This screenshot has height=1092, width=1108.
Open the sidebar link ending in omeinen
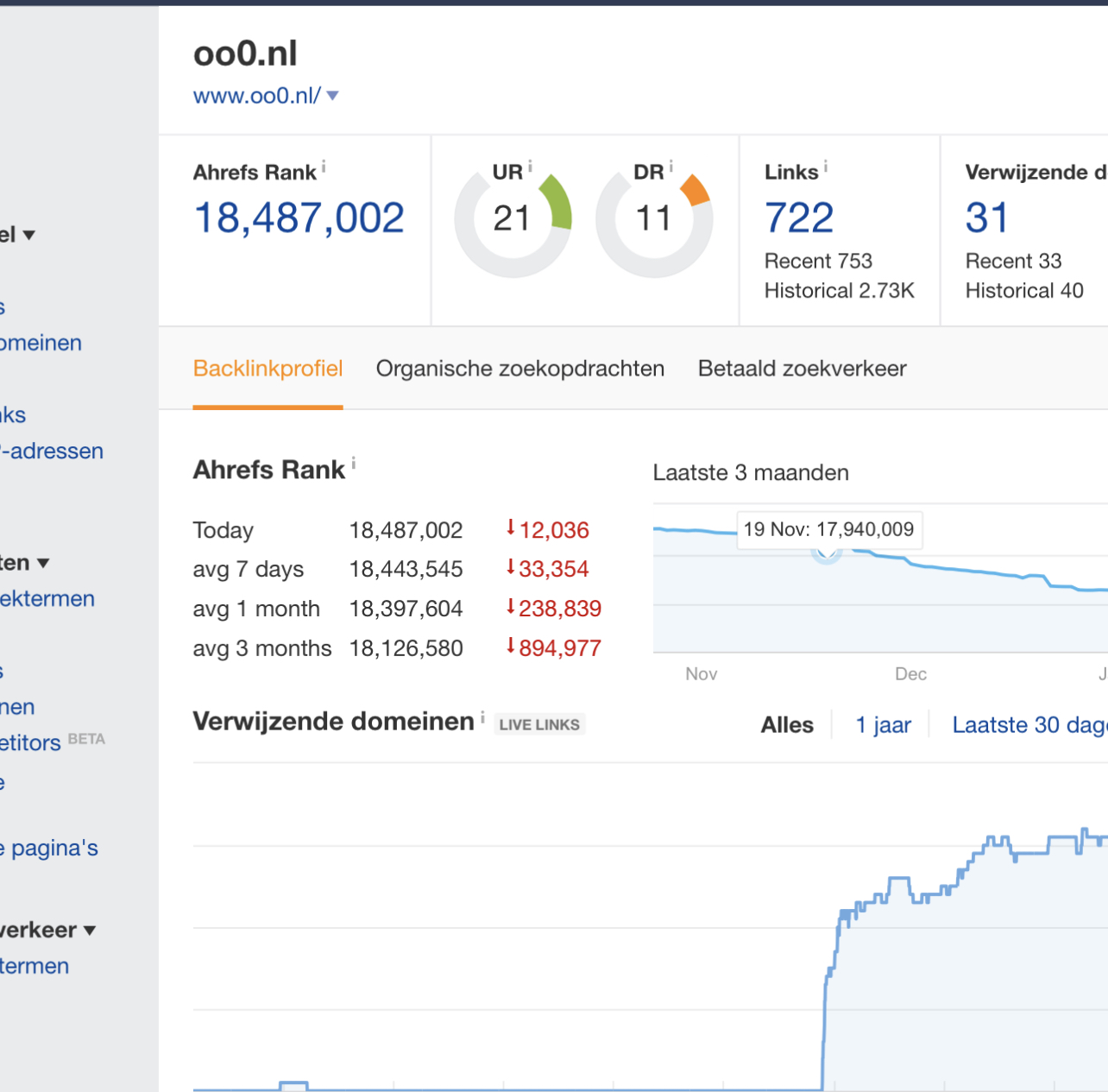[x=41, y=343]
